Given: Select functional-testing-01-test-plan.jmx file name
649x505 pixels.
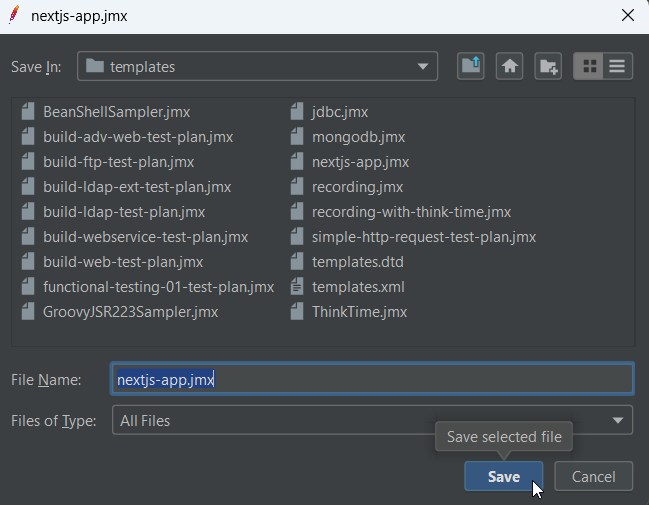Looking at the screenshot, I should (x=159, y=287).
